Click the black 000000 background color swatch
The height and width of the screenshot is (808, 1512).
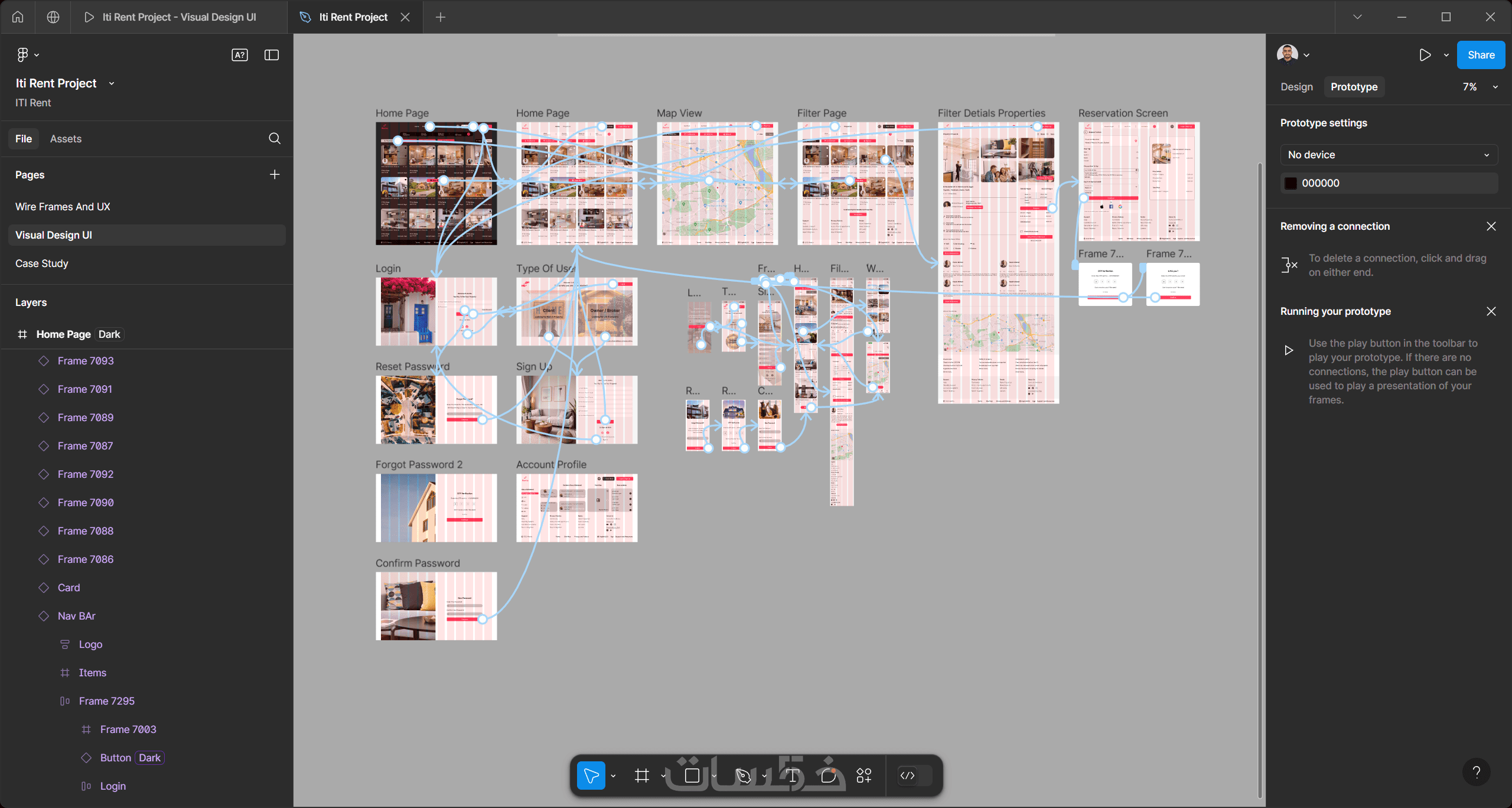1291,183
